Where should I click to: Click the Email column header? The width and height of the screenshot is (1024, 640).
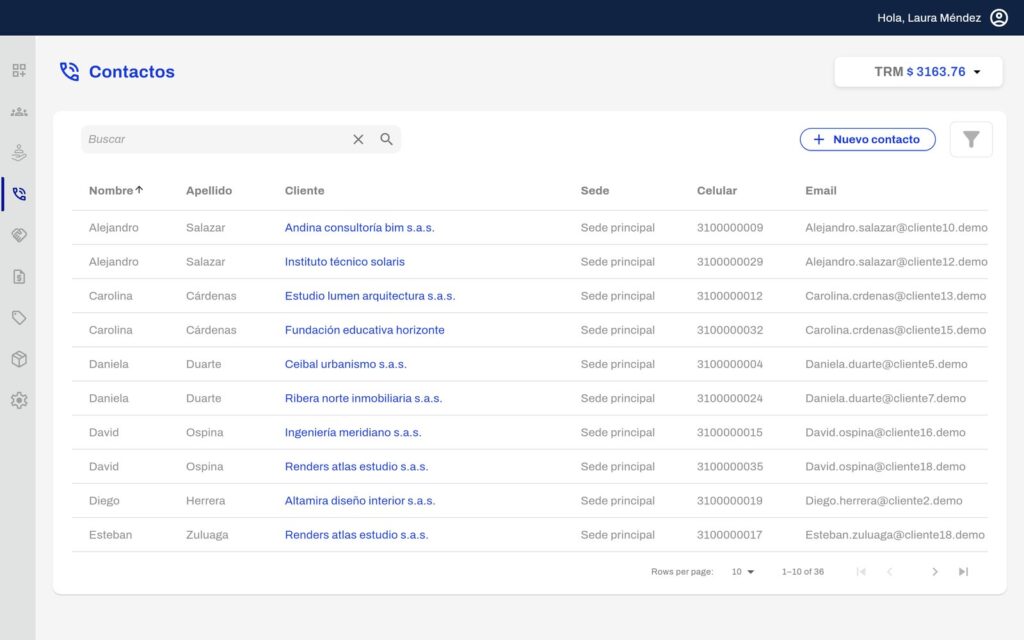tap(821, 190)
